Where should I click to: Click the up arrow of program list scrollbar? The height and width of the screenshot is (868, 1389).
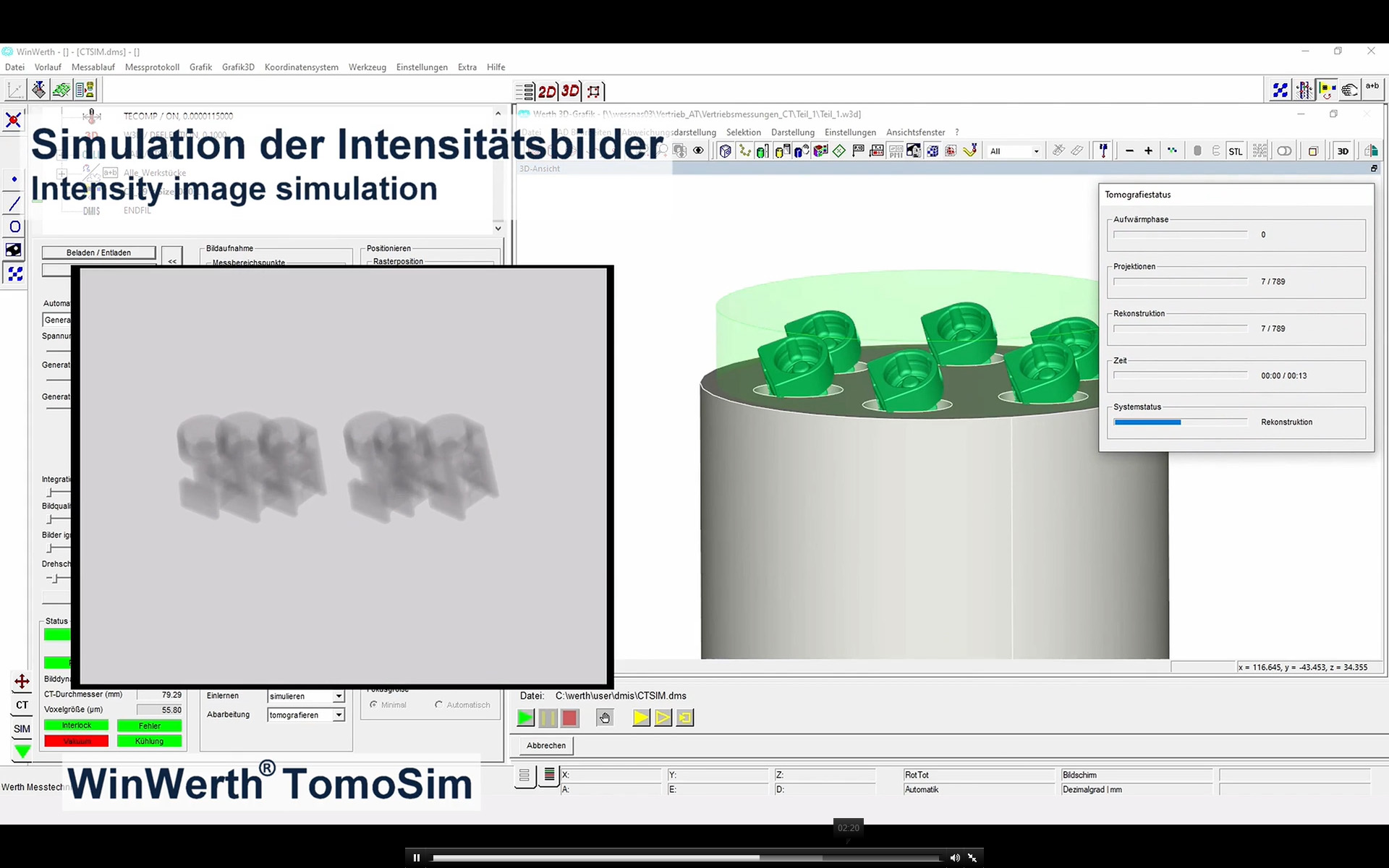pos(498,114)
